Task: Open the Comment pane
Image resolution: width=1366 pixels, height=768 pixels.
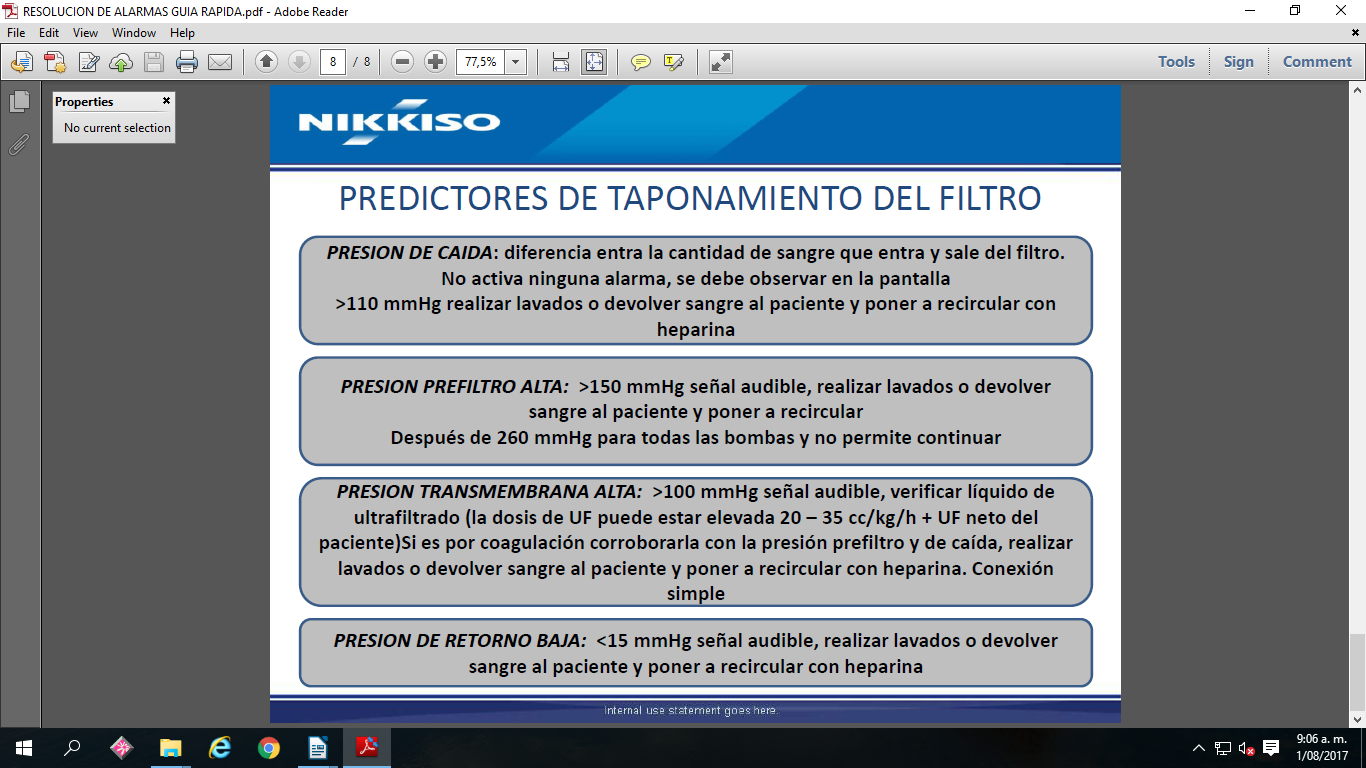Action: (x=1317, y=62)
